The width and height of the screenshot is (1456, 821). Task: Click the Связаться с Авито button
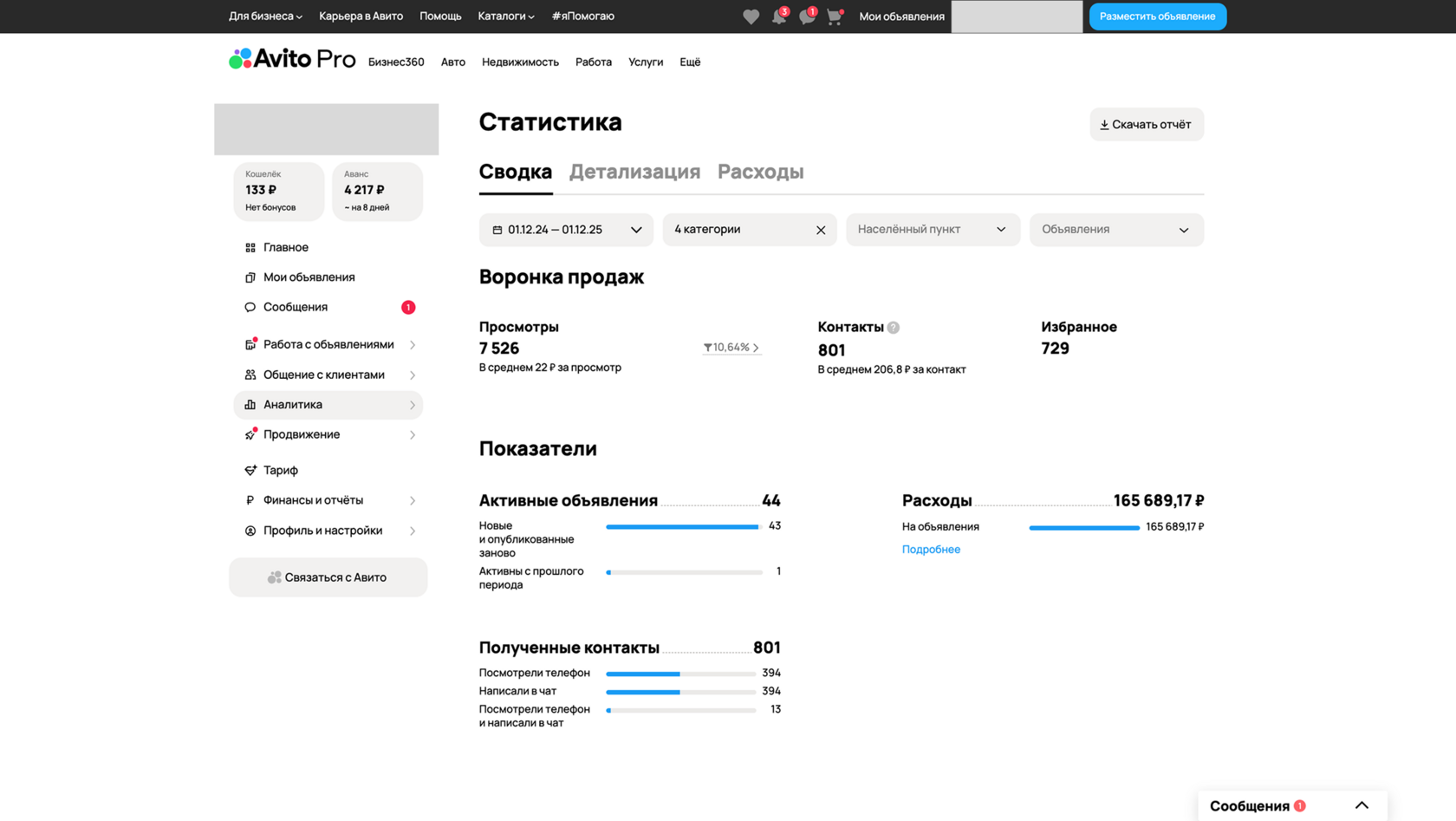[x=328, y=577]
